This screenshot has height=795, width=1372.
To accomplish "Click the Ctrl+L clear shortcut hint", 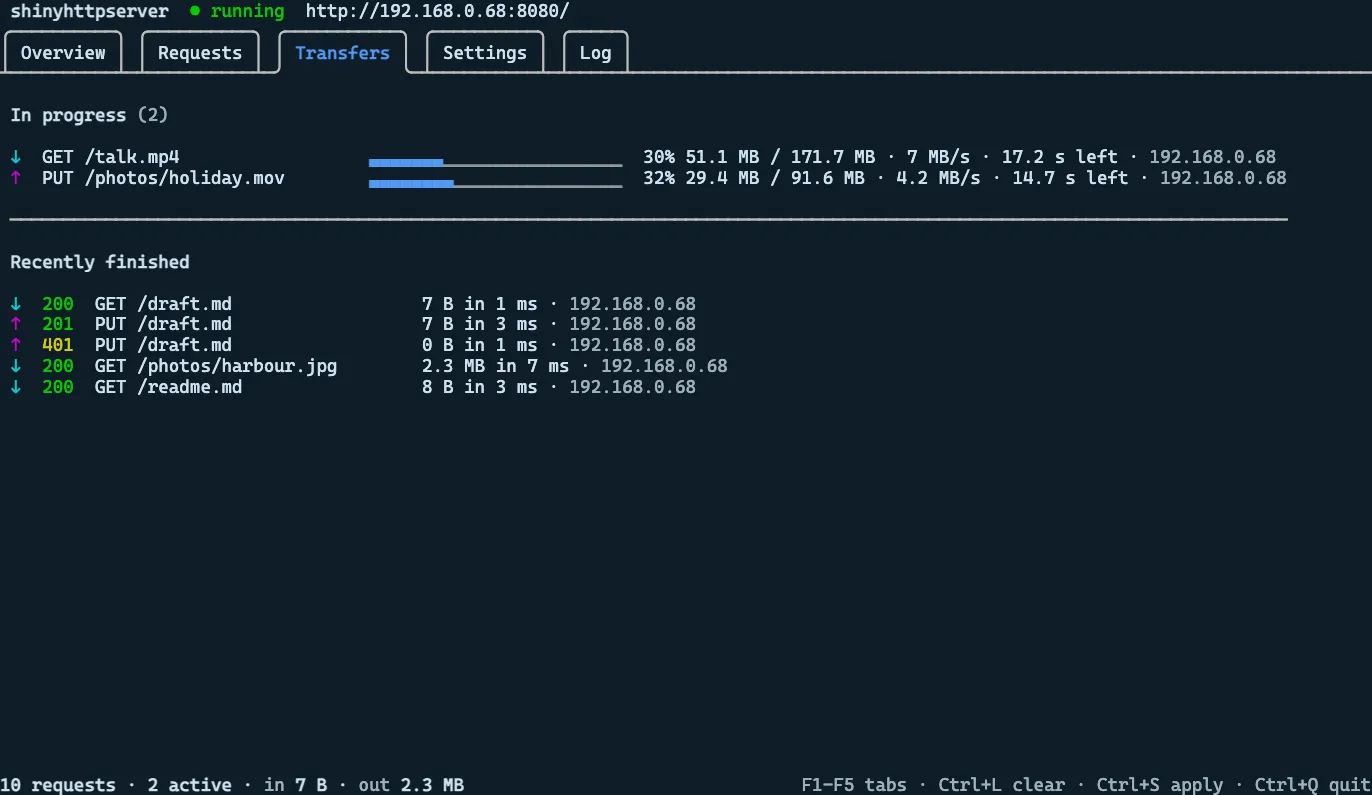I will [1002, 785].
